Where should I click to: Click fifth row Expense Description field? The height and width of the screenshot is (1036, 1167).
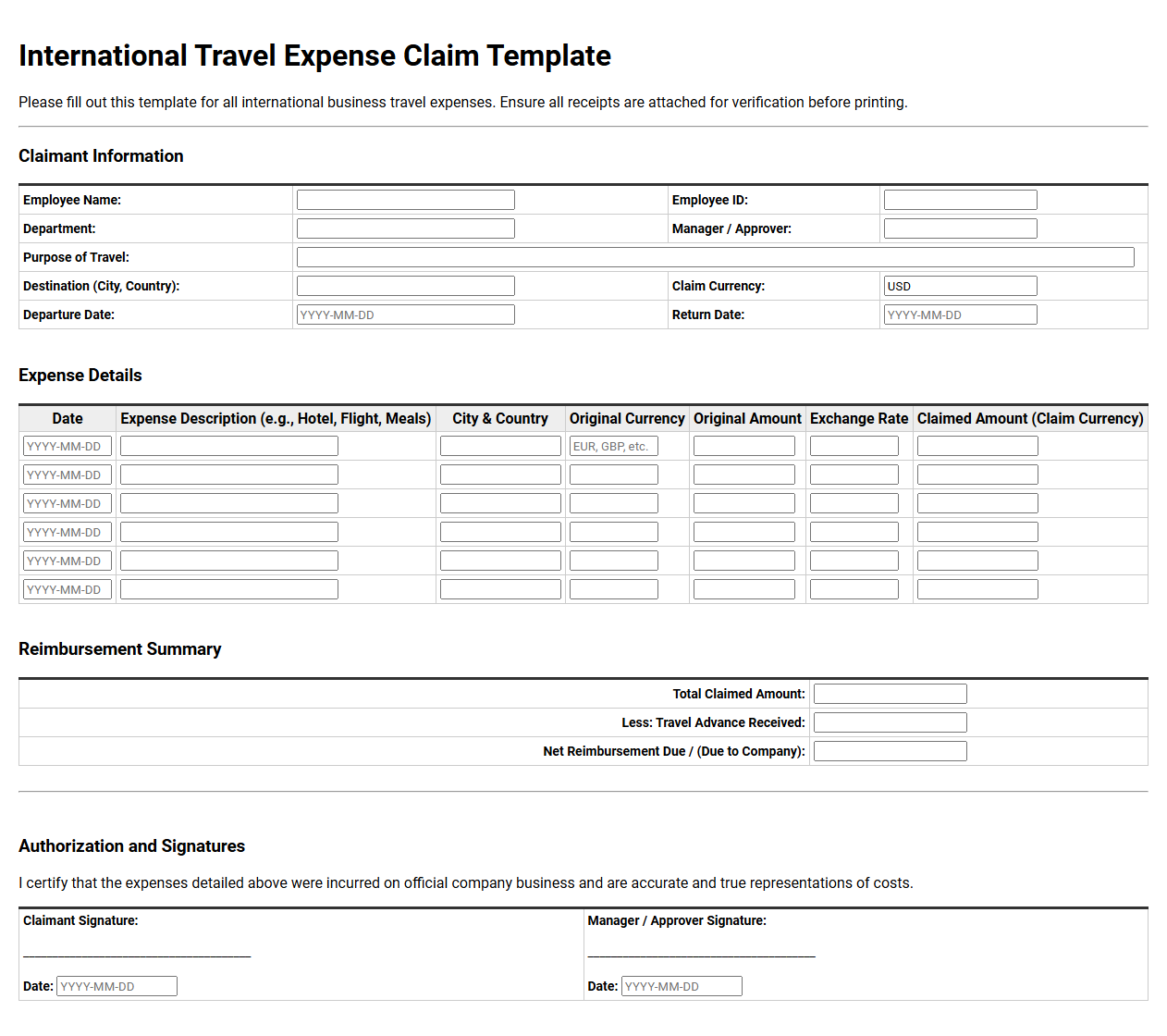(228, 561)
